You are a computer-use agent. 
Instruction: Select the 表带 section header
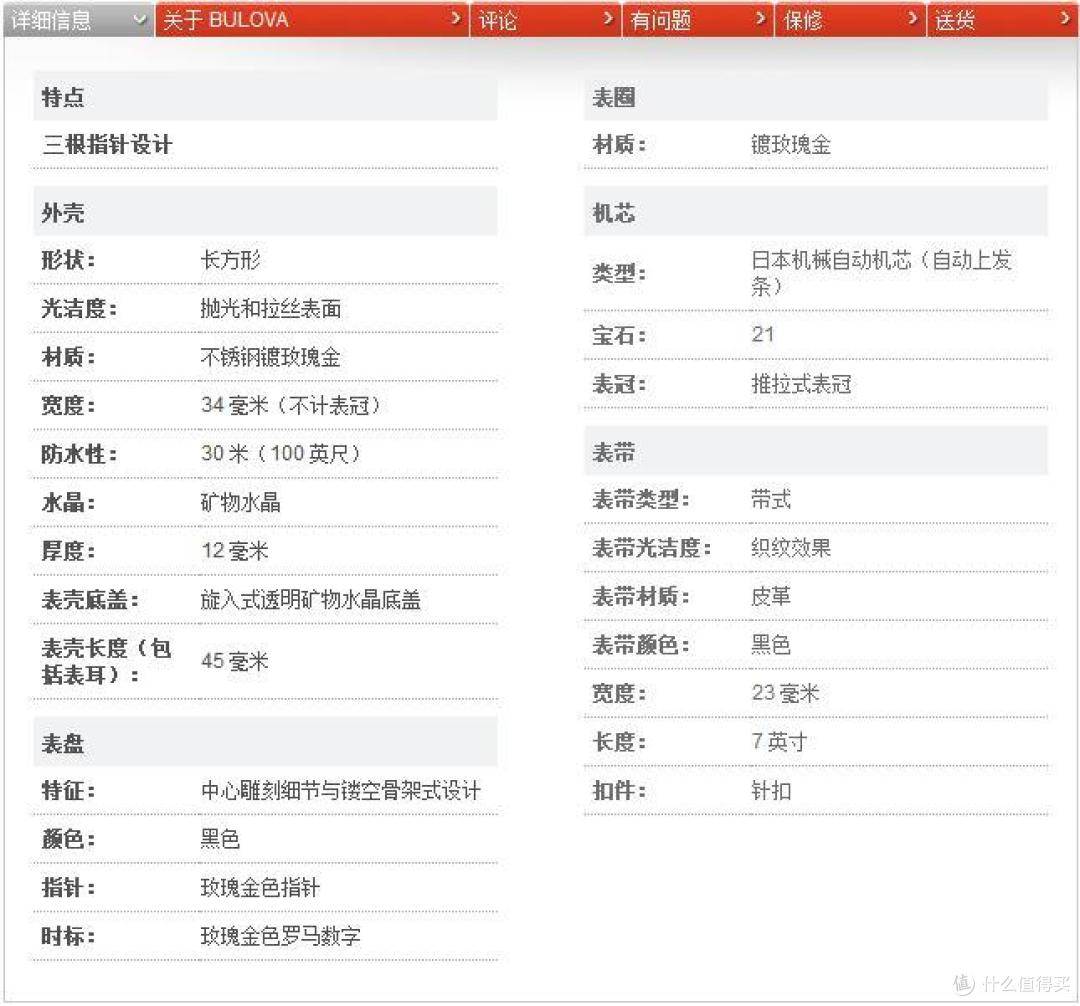coord(816,452)
